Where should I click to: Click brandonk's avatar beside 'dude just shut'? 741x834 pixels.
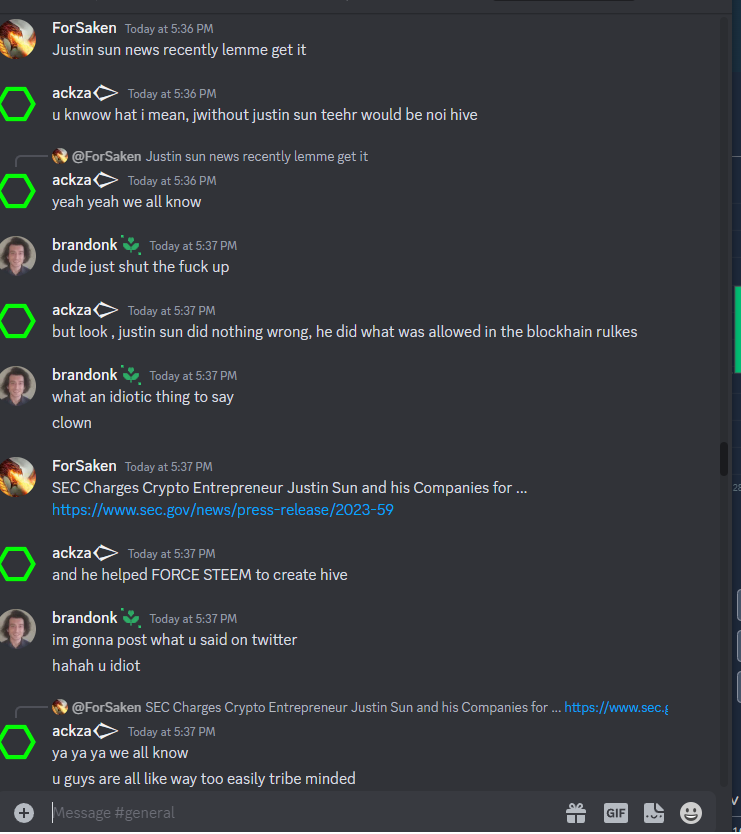click(18, 256)
